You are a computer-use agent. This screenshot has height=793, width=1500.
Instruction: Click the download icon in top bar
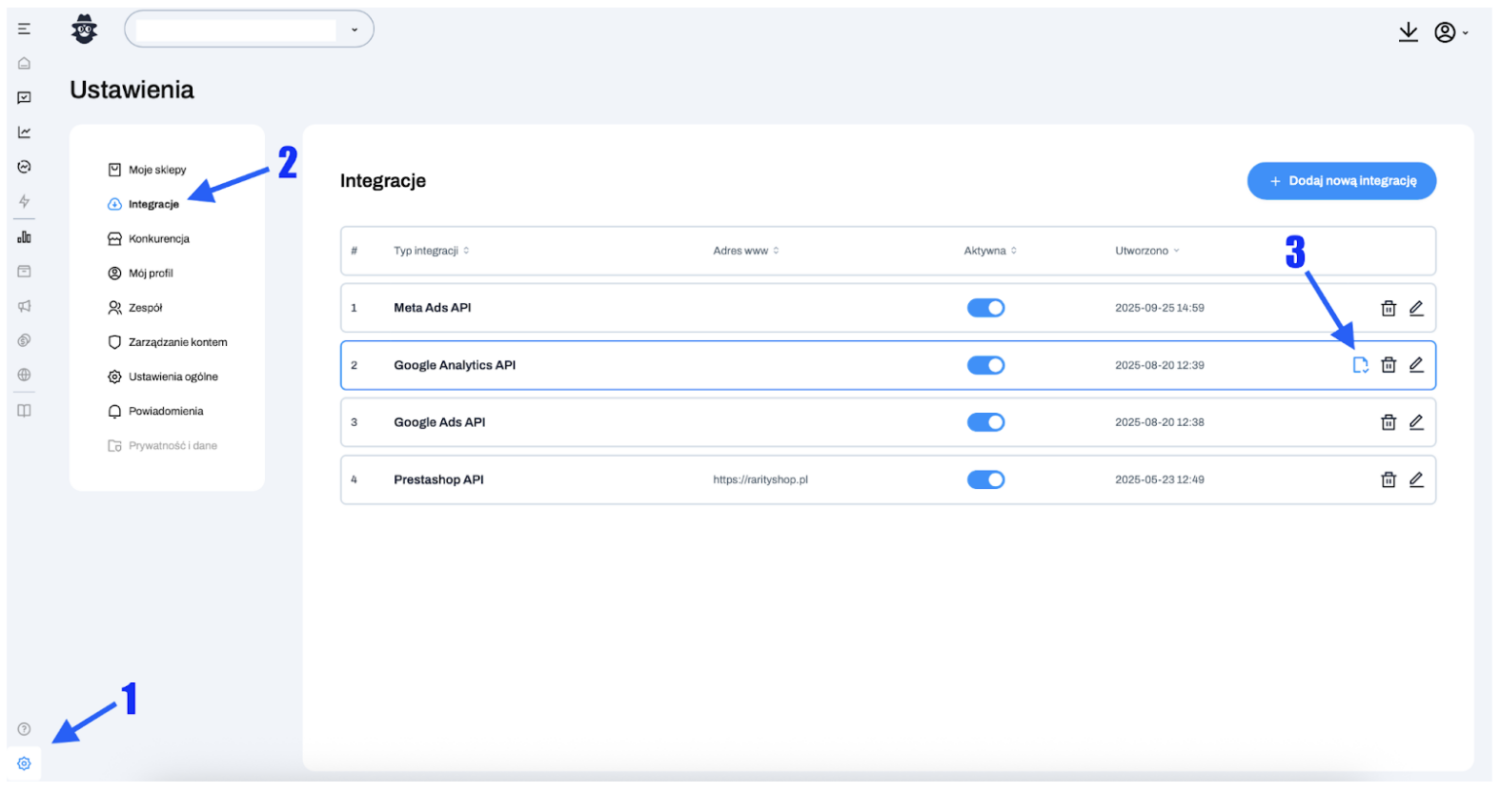(x=1408, y=32)
